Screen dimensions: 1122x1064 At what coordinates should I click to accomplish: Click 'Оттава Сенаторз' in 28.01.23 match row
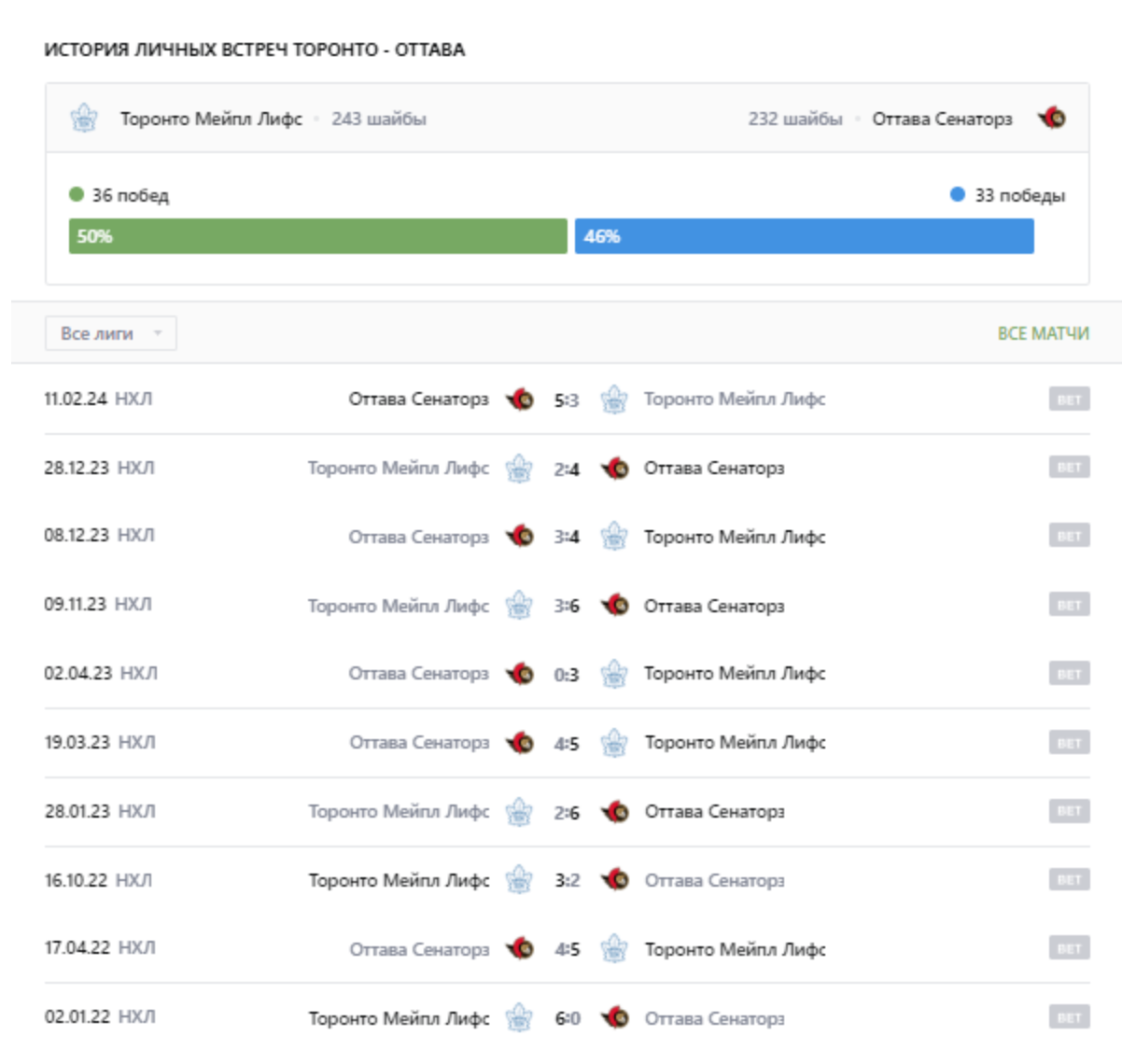tap(714, 812)
